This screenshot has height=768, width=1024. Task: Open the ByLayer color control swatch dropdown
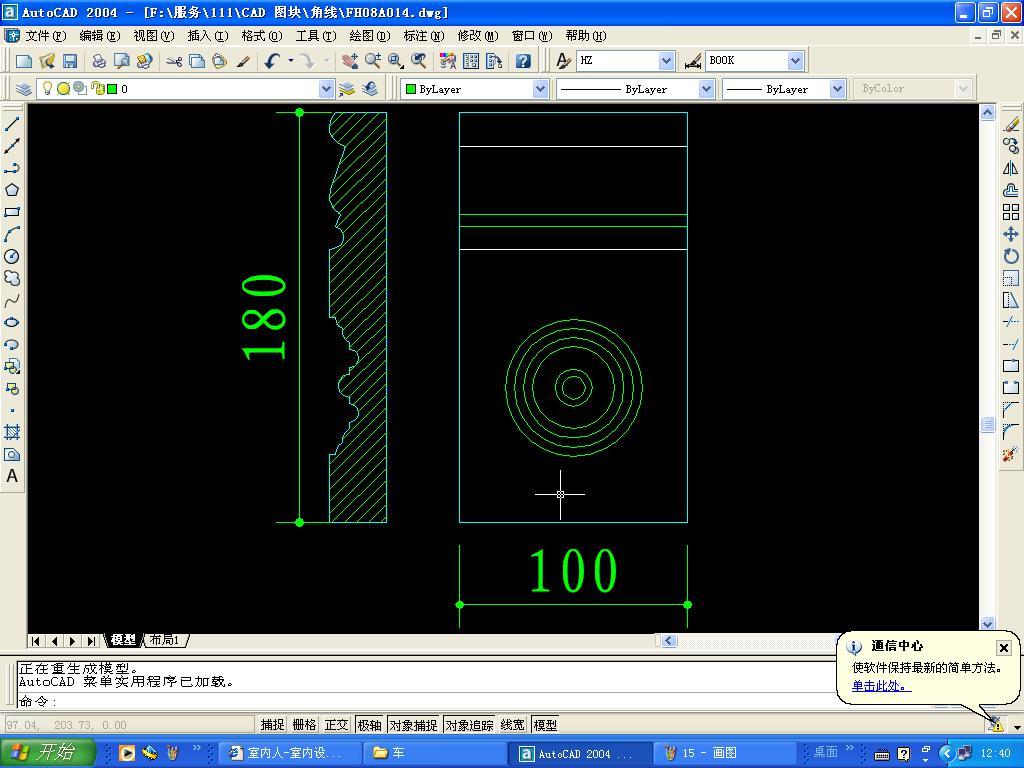pos(540,89)
